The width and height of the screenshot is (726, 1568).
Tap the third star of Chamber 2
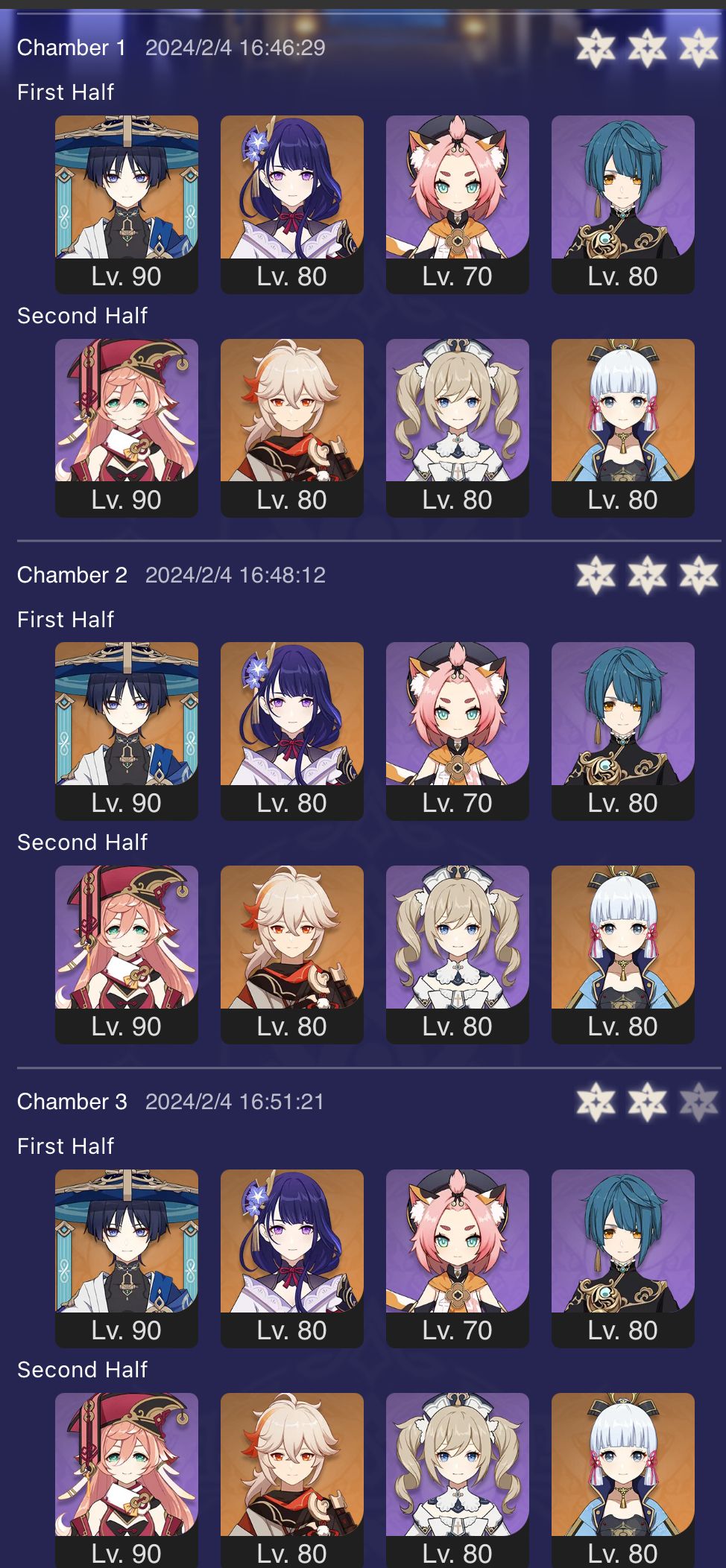tap(698, 575)
